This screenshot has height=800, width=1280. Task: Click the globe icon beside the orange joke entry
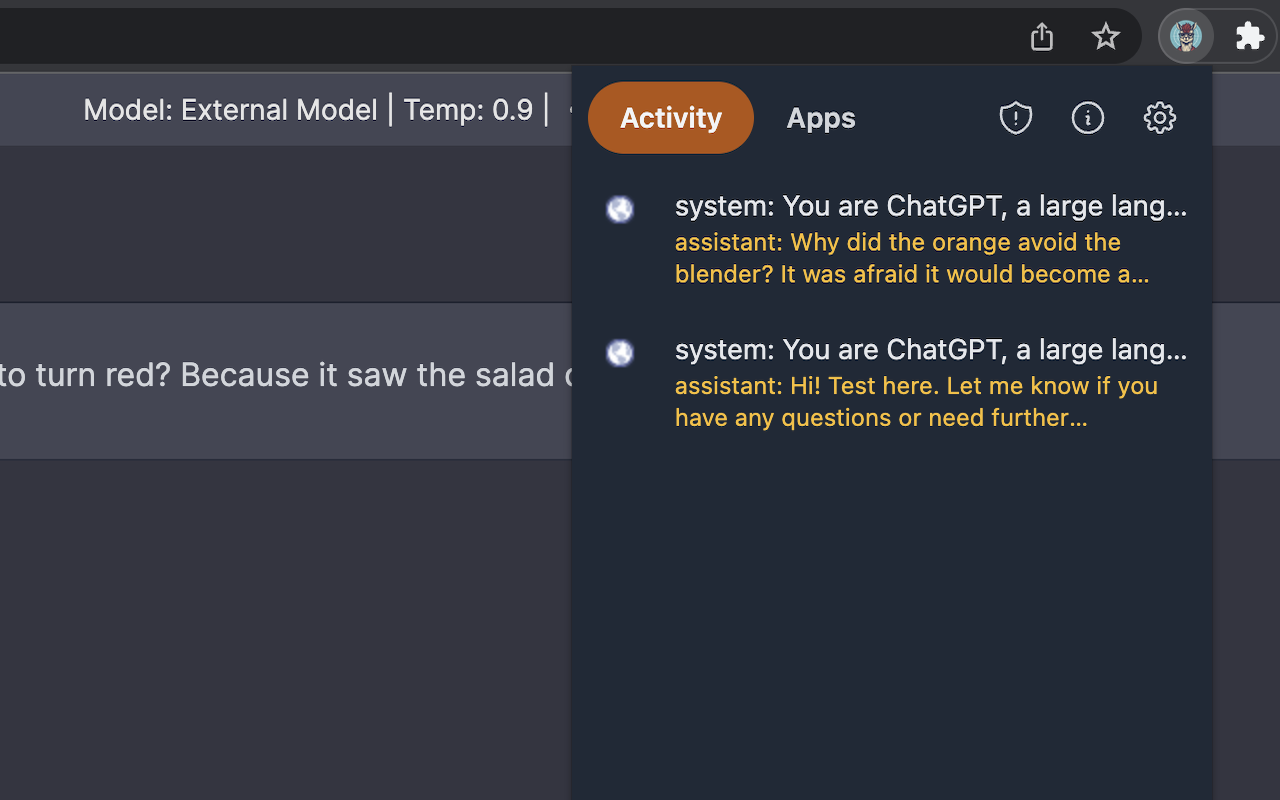coord(620,209)
